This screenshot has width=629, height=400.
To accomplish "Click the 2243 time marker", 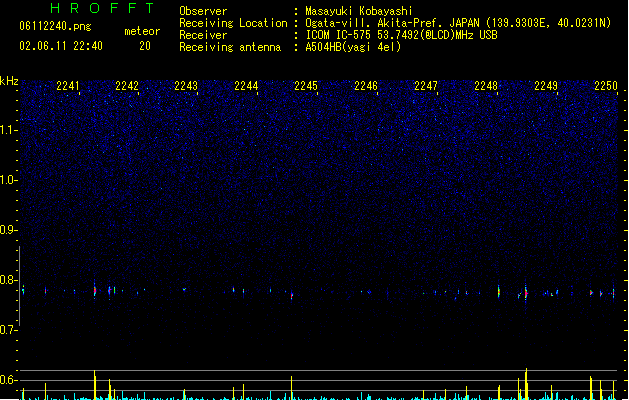I will [186, 86].
